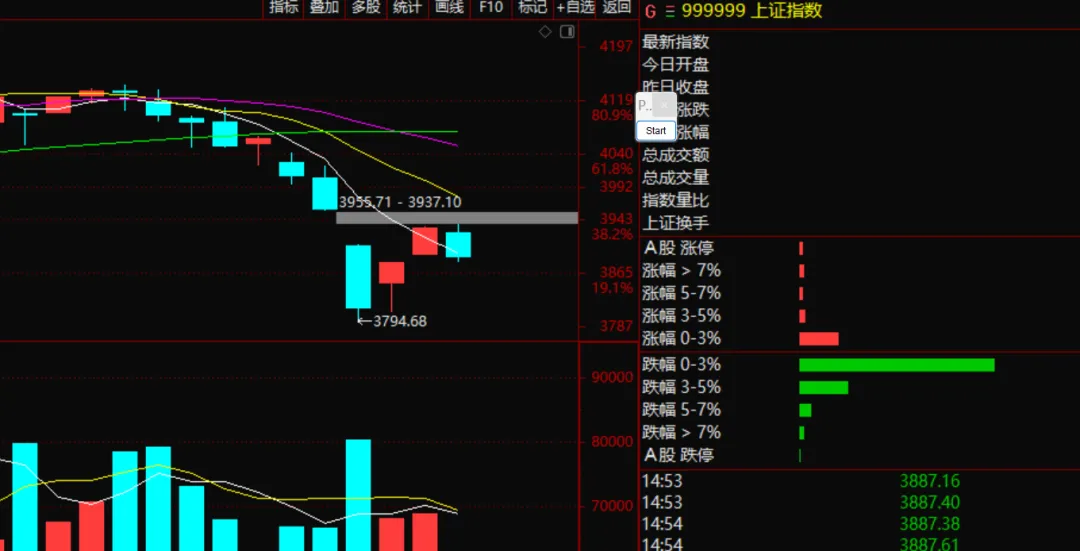The width and height of the screenshot is (1080, 551).
Task: Toggle the side panel layout icon
Action: (567, 32)
